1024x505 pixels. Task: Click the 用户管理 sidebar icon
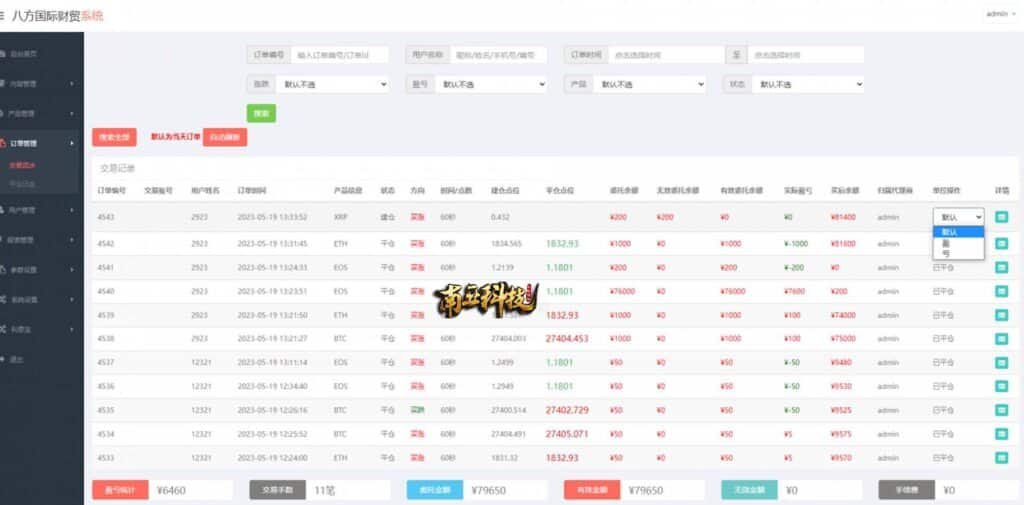click(x=5, y=211)
